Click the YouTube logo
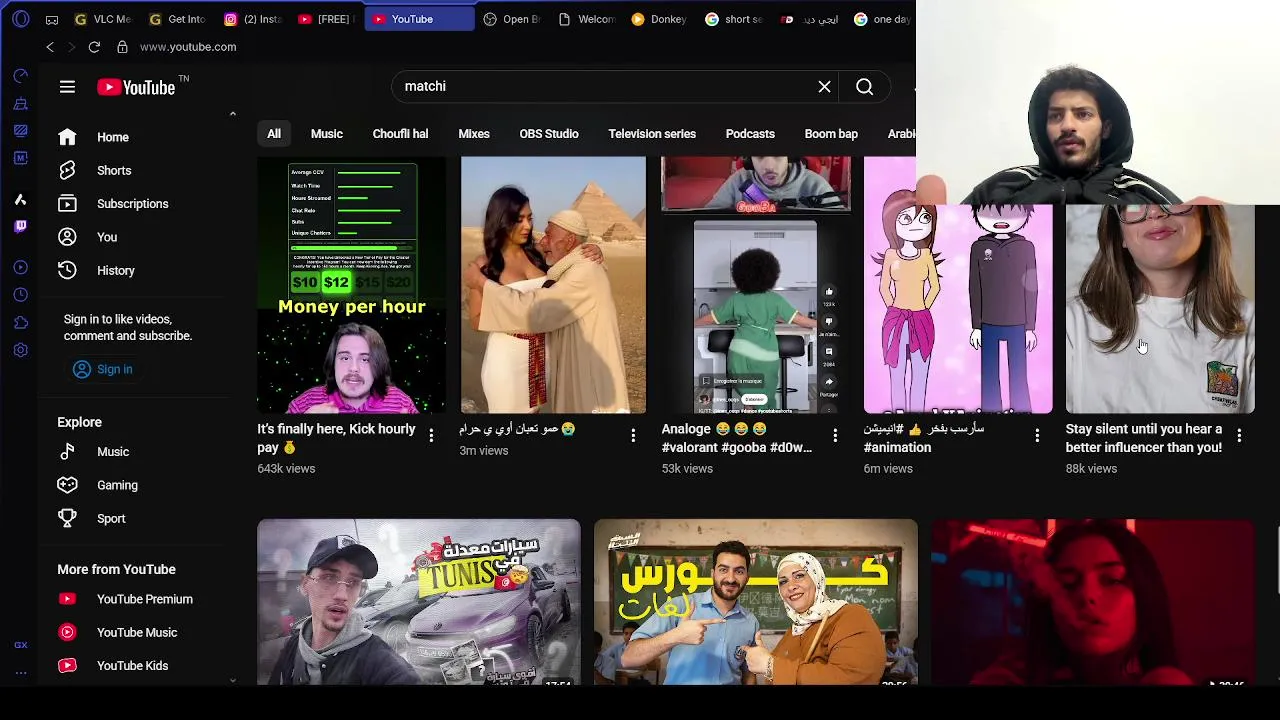1280x720 pixels. pyautogui.click(x=136, y=88)
